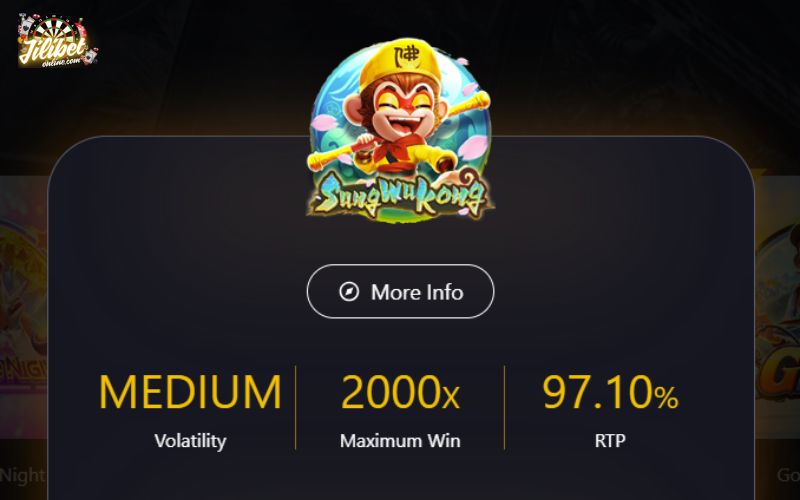Click the dartboard graphic in the Jilibet logo
The width and height of the screenshot is (800, 500).
(56, 30)
